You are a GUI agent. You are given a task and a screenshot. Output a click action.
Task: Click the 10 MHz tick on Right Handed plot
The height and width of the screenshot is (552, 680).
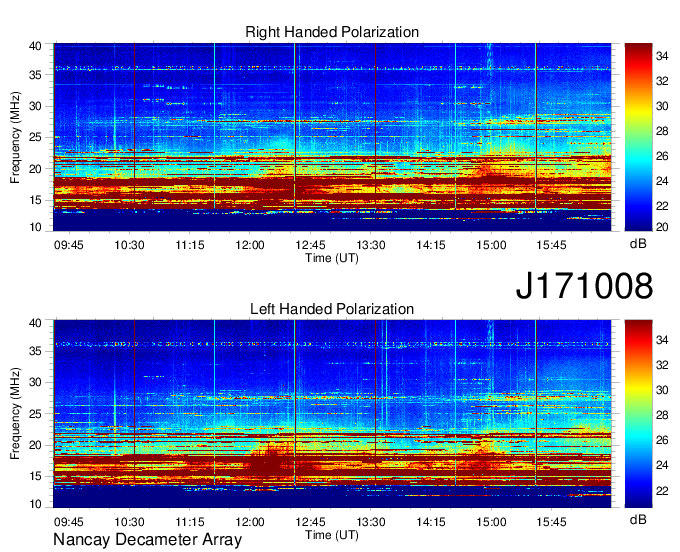coord(35,227)
